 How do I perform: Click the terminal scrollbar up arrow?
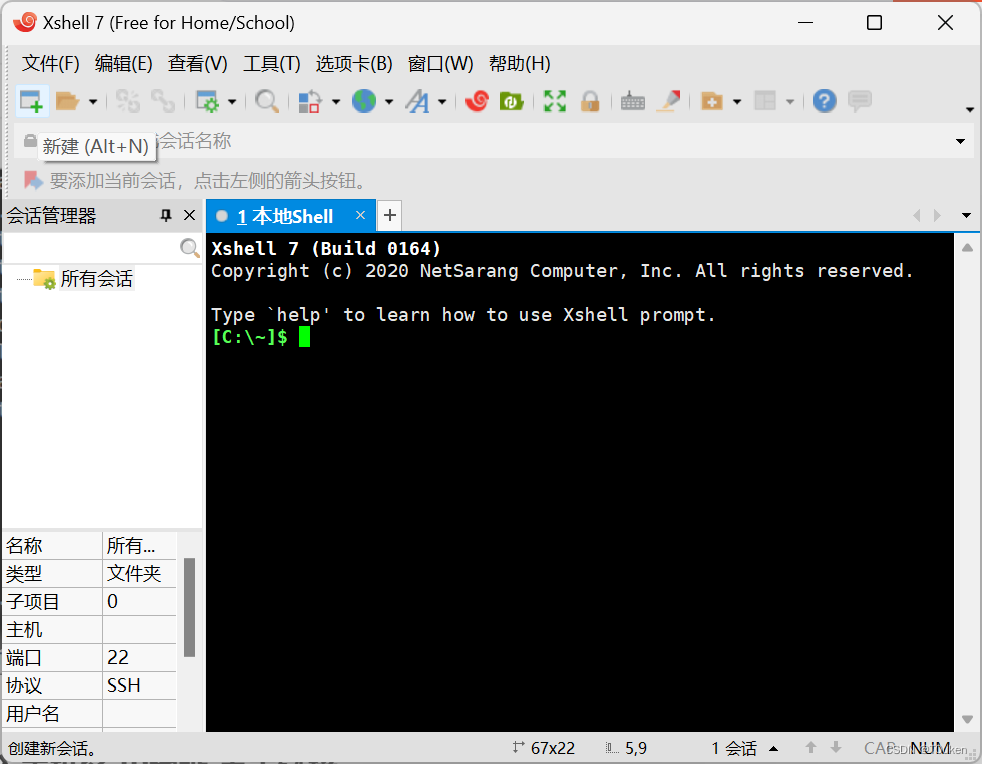(968, 247)
